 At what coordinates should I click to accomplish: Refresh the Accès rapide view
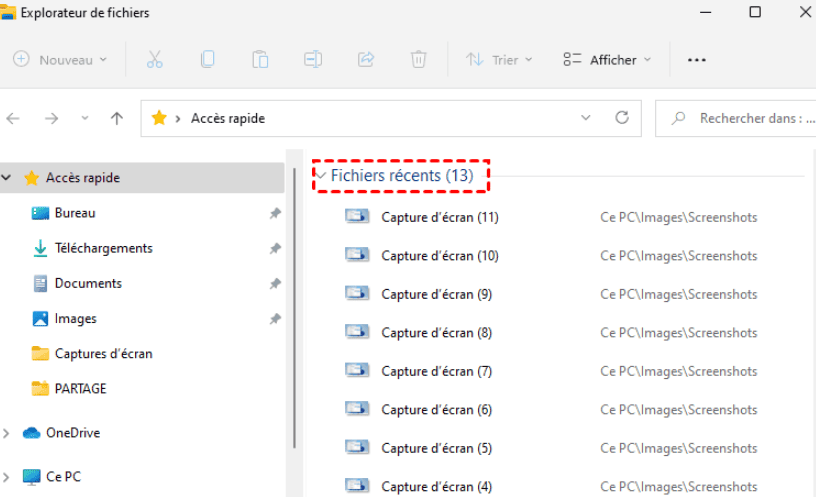622,118
